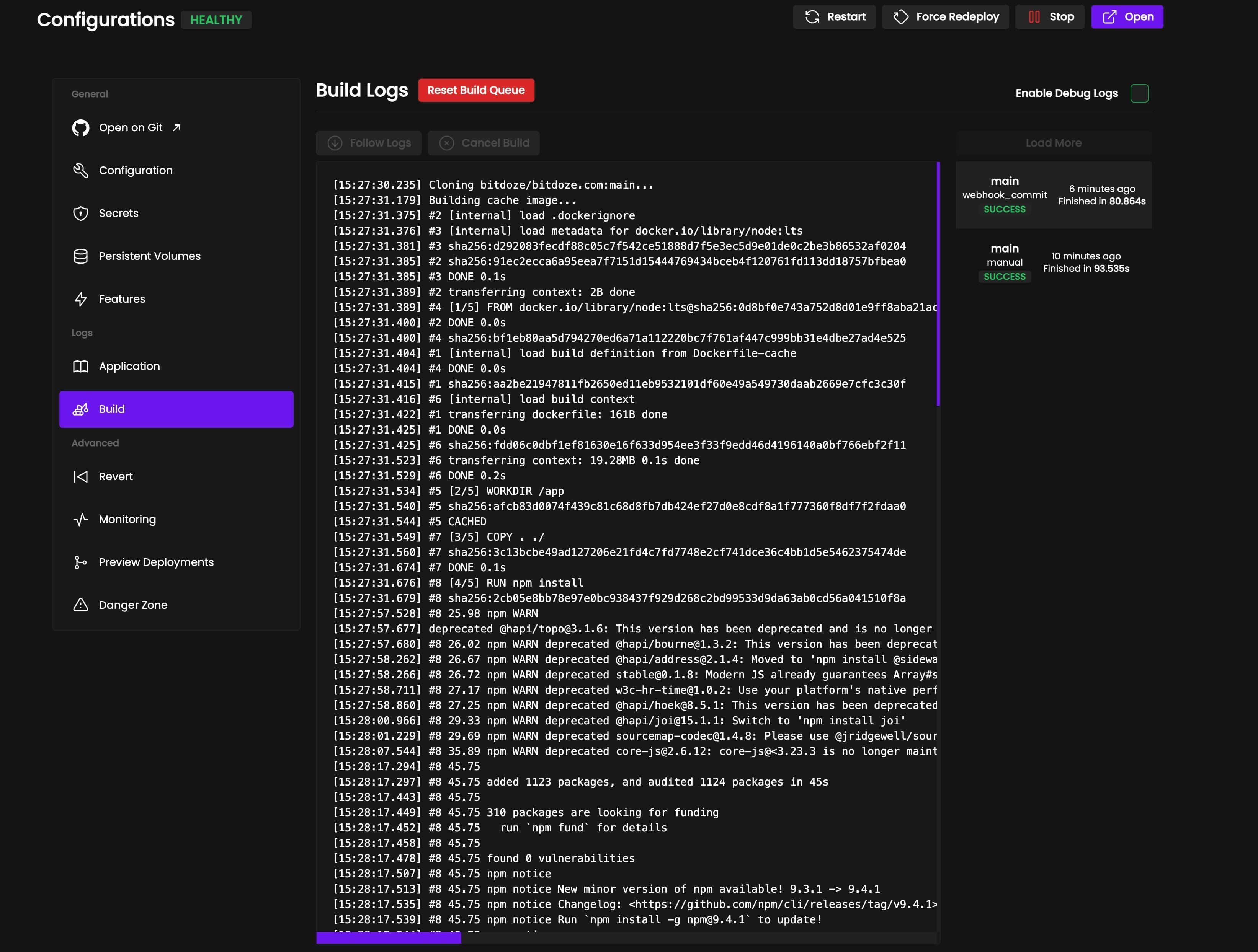The height and width of the screenshot is (952, 1258).
Task: Open Secrets via the shield icon
Action: tap(81, 213)
